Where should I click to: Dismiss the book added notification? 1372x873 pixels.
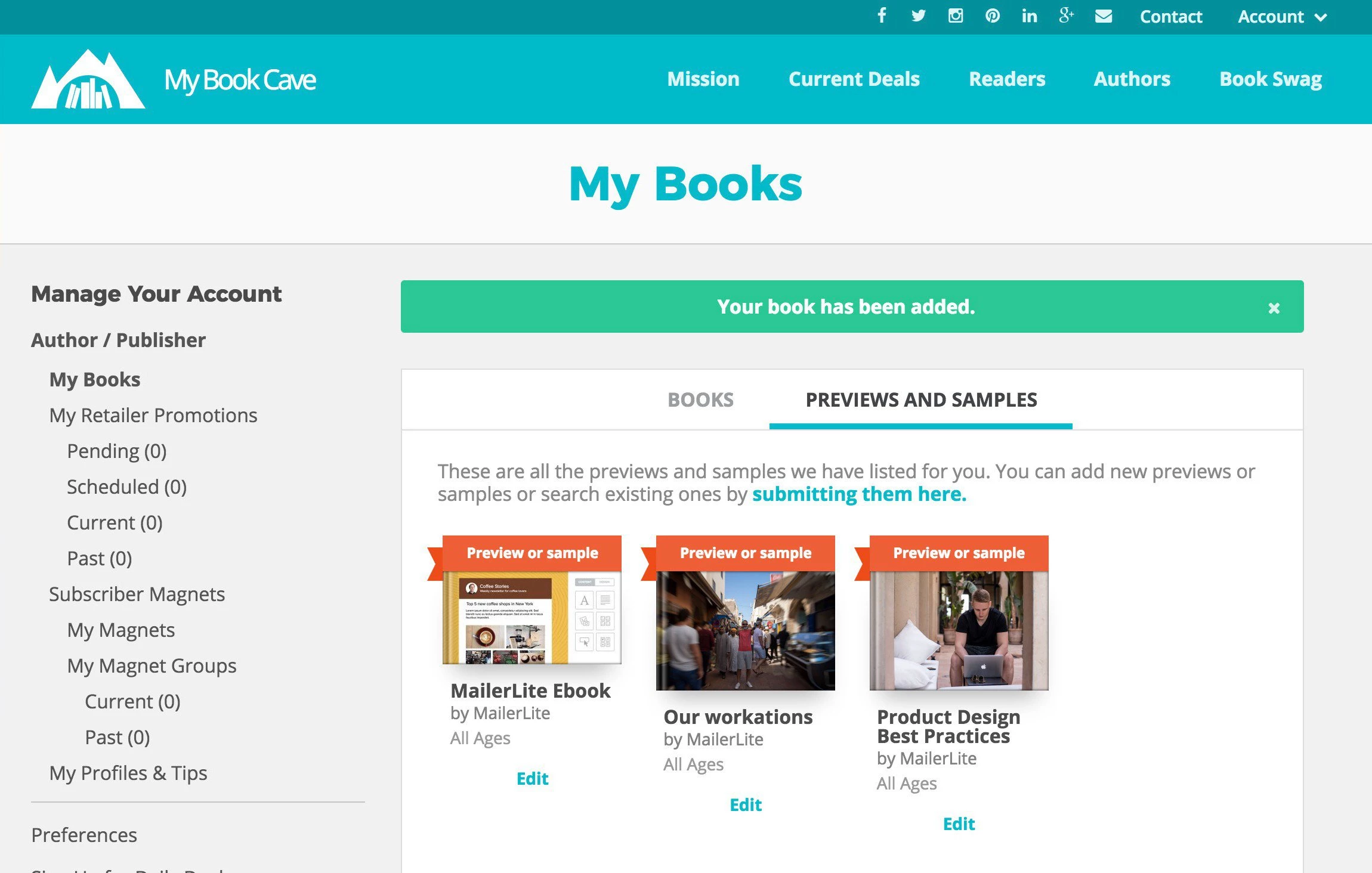(x=1274, y=308)
